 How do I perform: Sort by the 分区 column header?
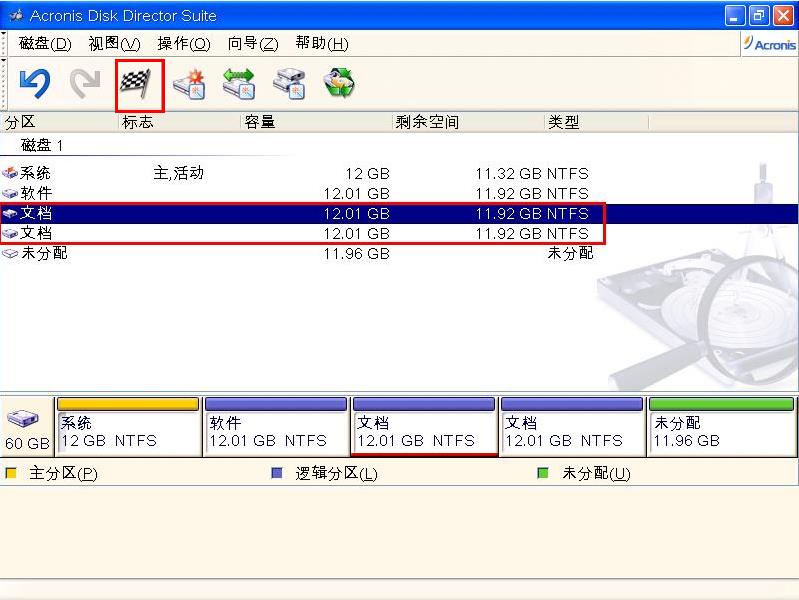point(59,122)
